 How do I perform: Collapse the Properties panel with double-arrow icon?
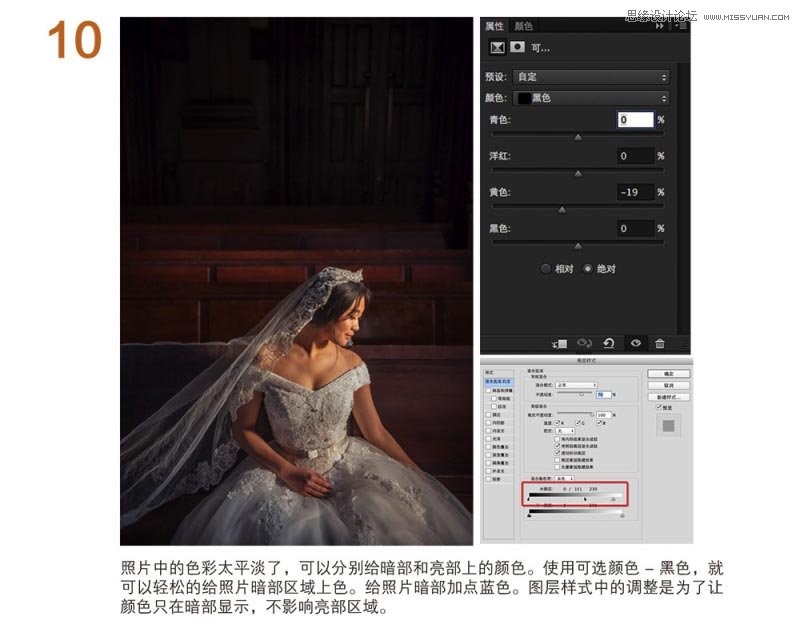[x=660, y=26]
